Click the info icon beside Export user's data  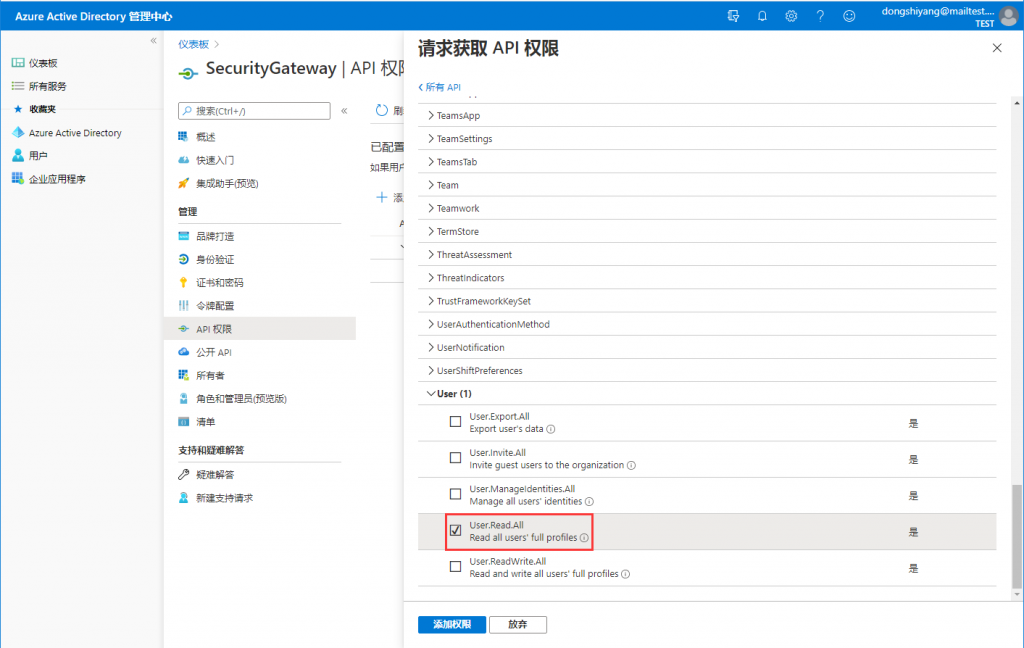551,429
